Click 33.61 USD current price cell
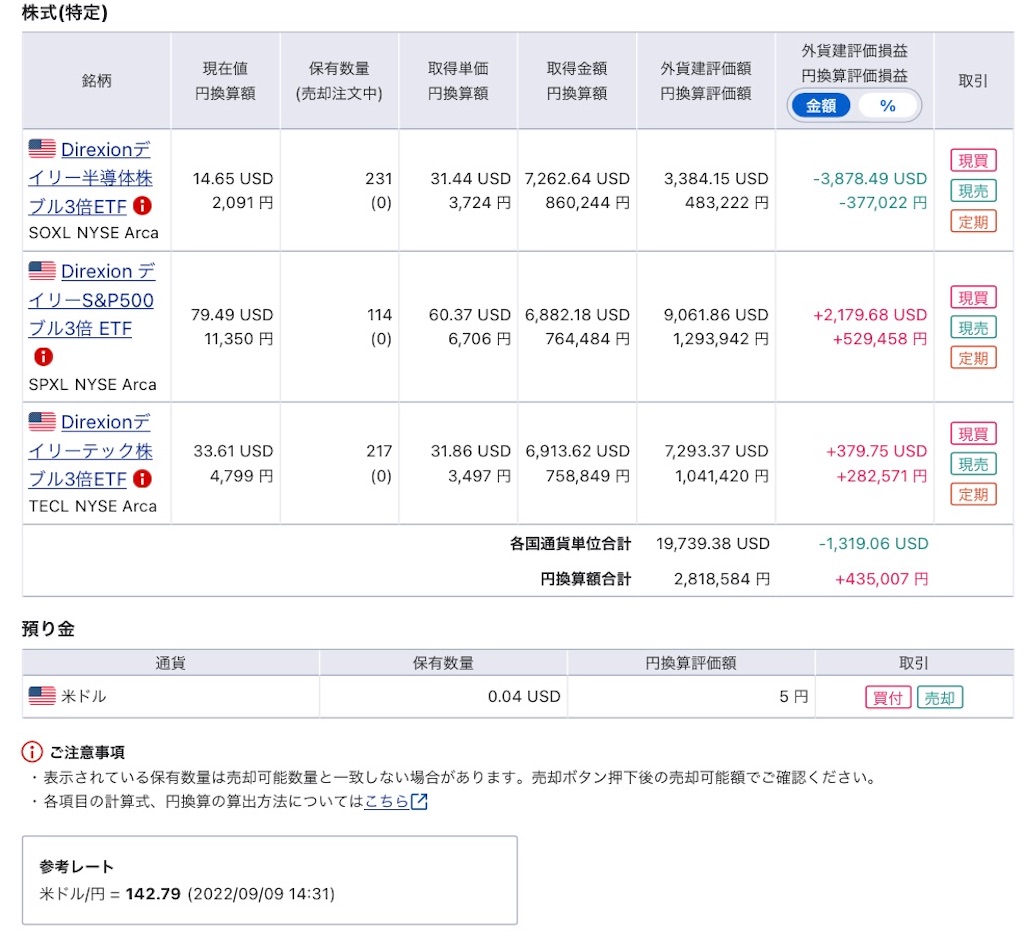1024x939 pixels. (x=232, y=451)
